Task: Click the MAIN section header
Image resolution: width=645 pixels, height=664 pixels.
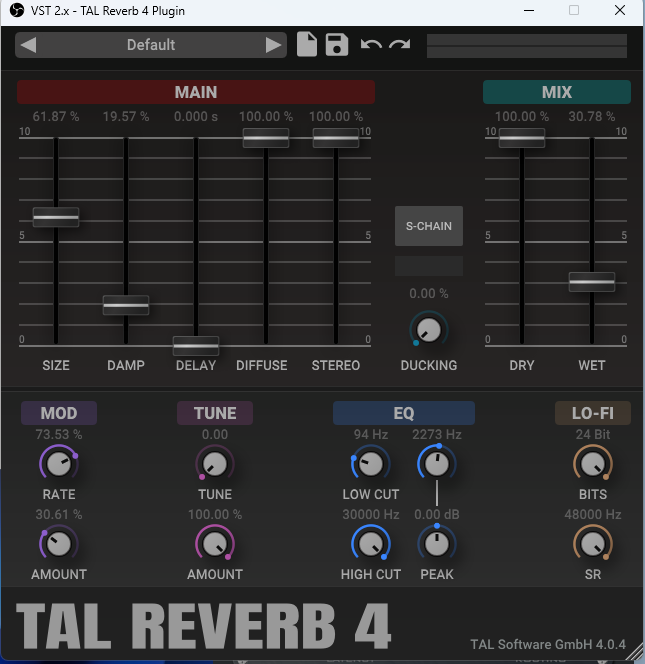Action: pyautogui.click(x=196, y=92)
